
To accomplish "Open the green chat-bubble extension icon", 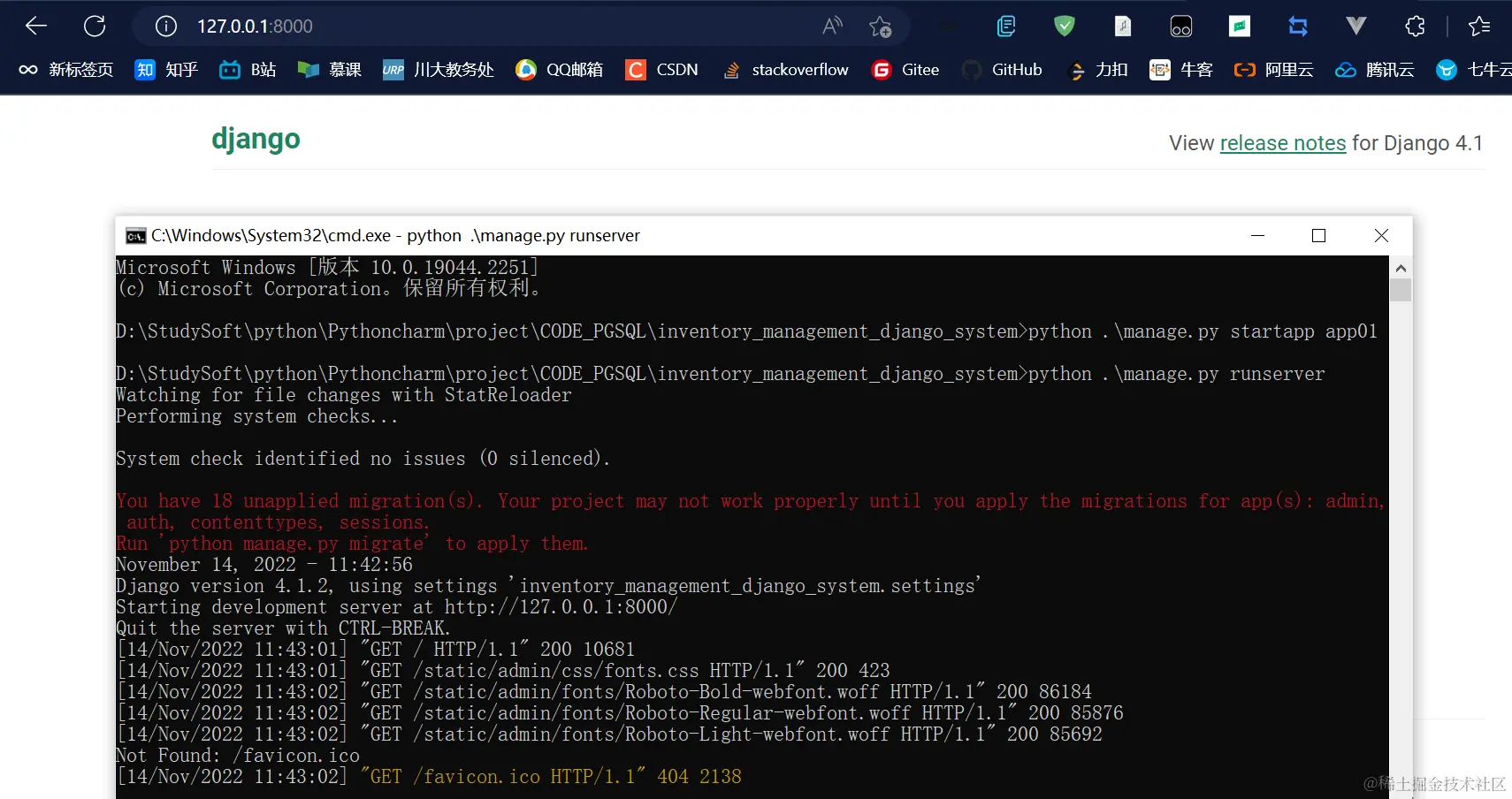I will tap(1240, 27).
